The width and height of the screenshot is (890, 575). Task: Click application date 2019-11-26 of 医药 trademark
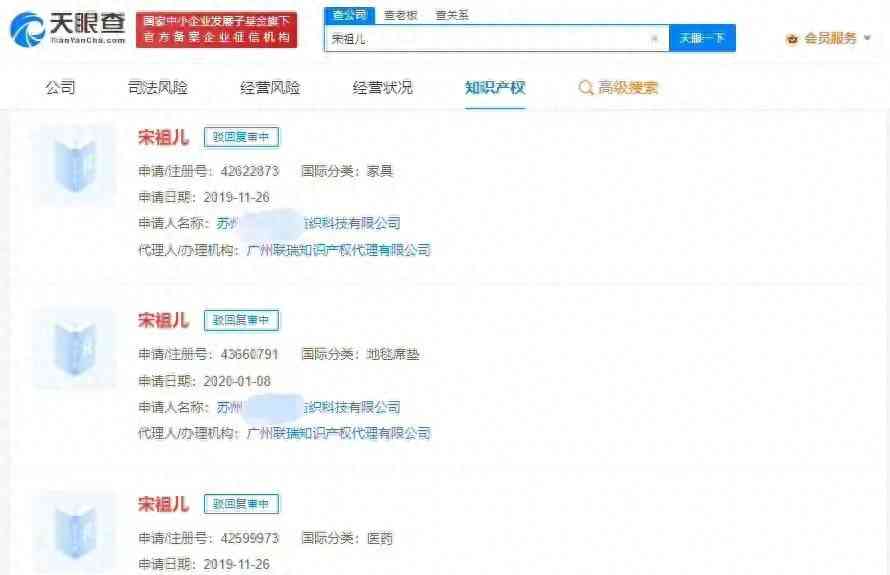pos(236,564)
